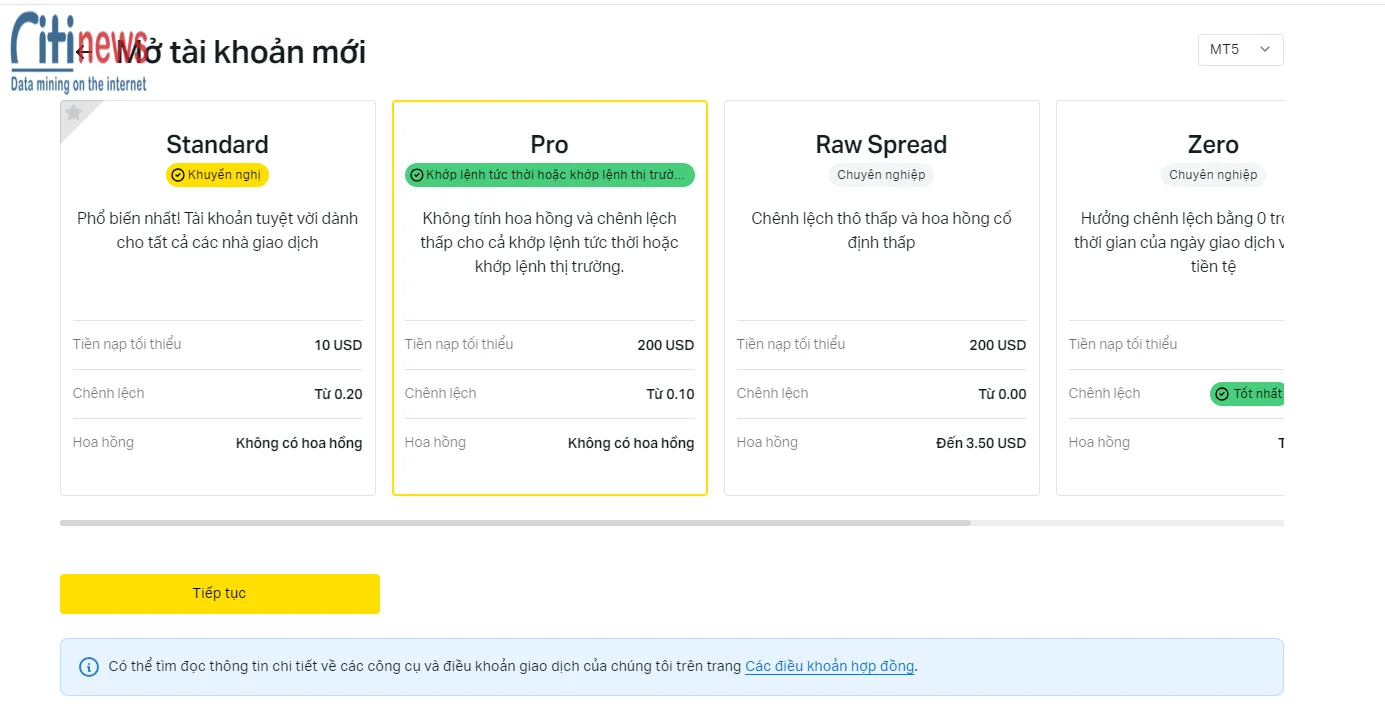Click the Tiếp tục button
Viewport: 1385px width, 710px height.
220,594
